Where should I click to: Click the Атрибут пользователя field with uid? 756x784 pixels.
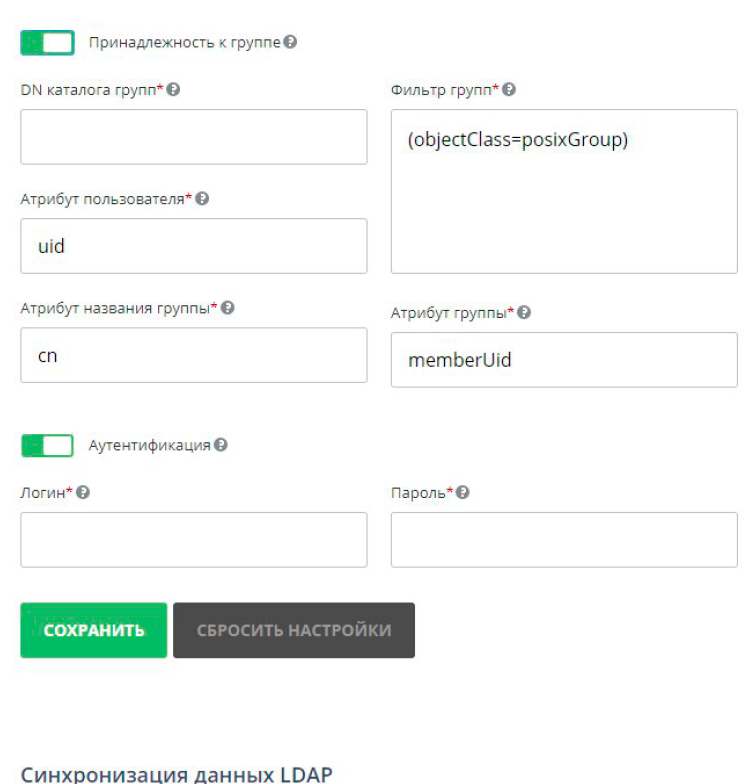click(193, 246)
